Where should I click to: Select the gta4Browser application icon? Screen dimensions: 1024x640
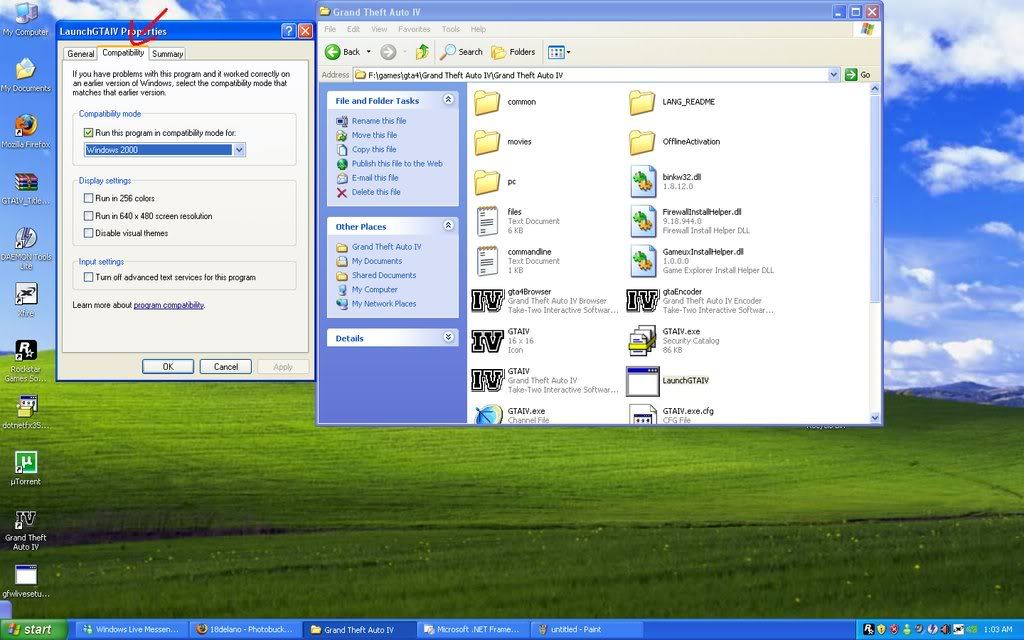coord(487,301)
